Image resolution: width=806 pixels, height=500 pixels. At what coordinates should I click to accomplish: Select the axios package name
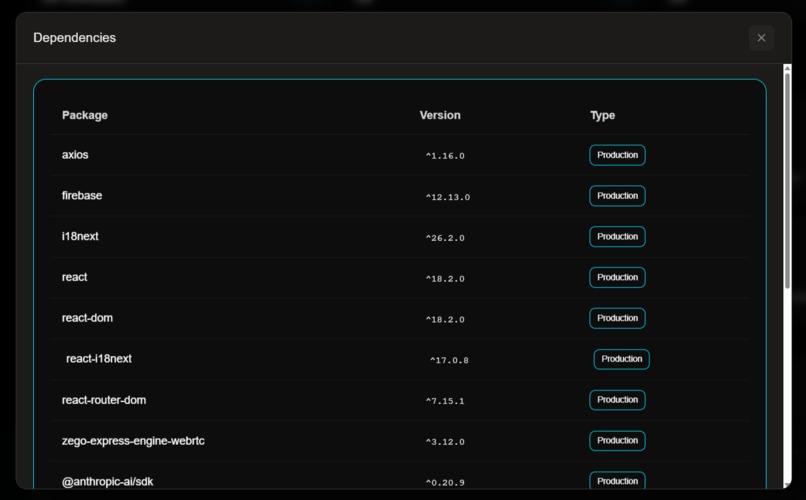point(75,155)
